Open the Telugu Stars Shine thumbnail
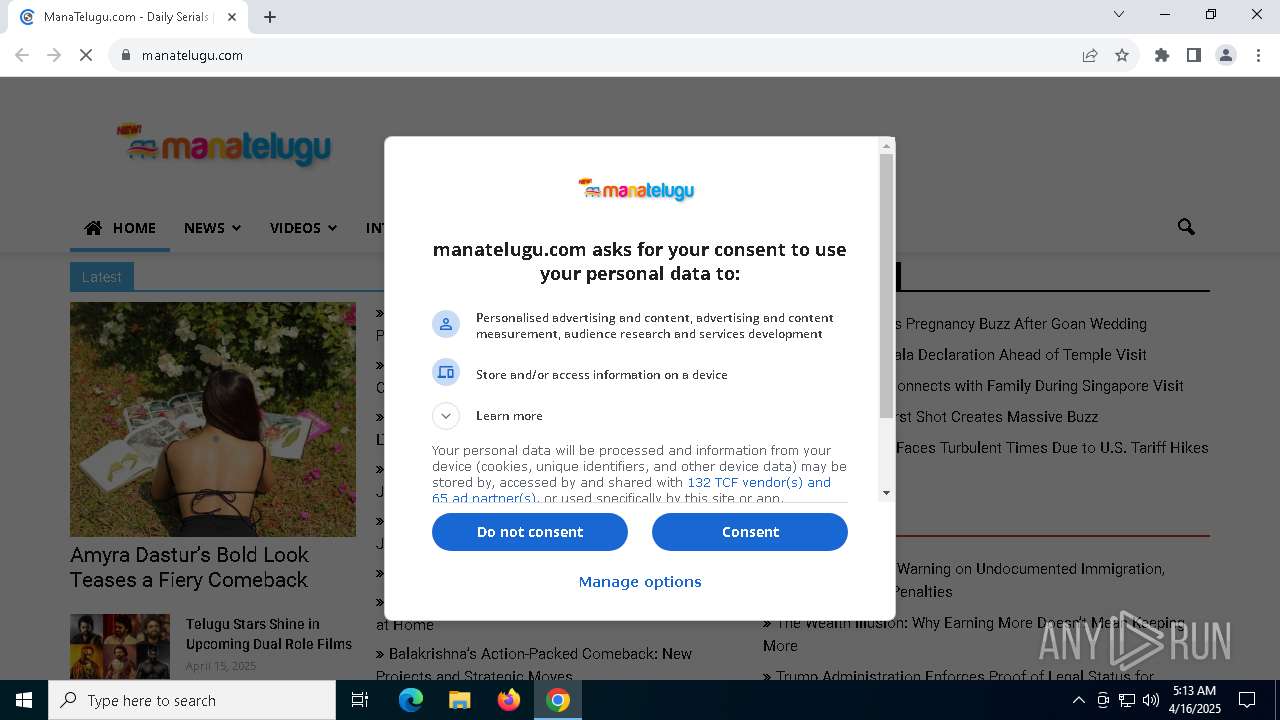 coord(120,646)
